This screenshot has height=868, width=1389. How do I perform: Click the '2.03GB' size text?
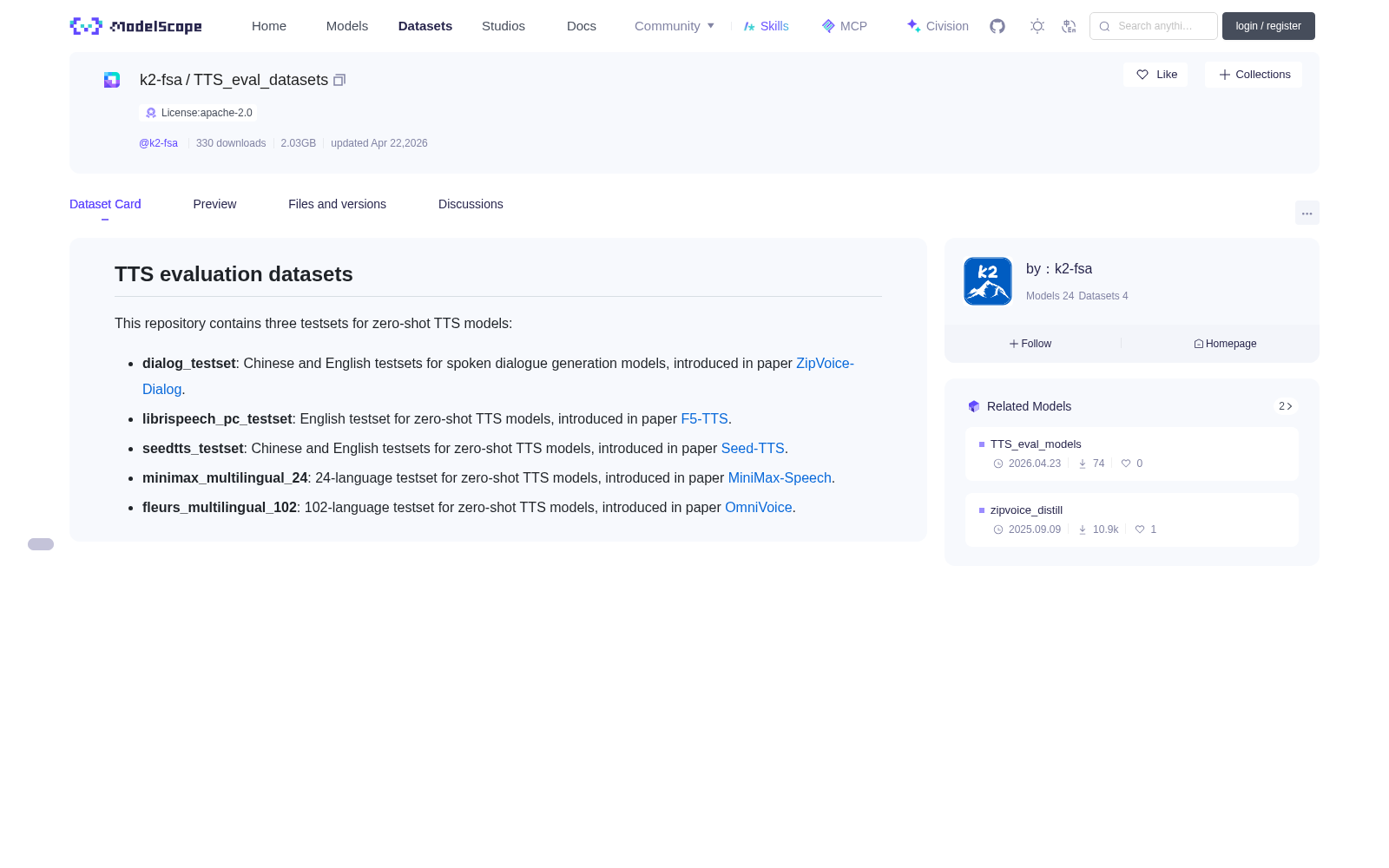(x=299, y=143)
